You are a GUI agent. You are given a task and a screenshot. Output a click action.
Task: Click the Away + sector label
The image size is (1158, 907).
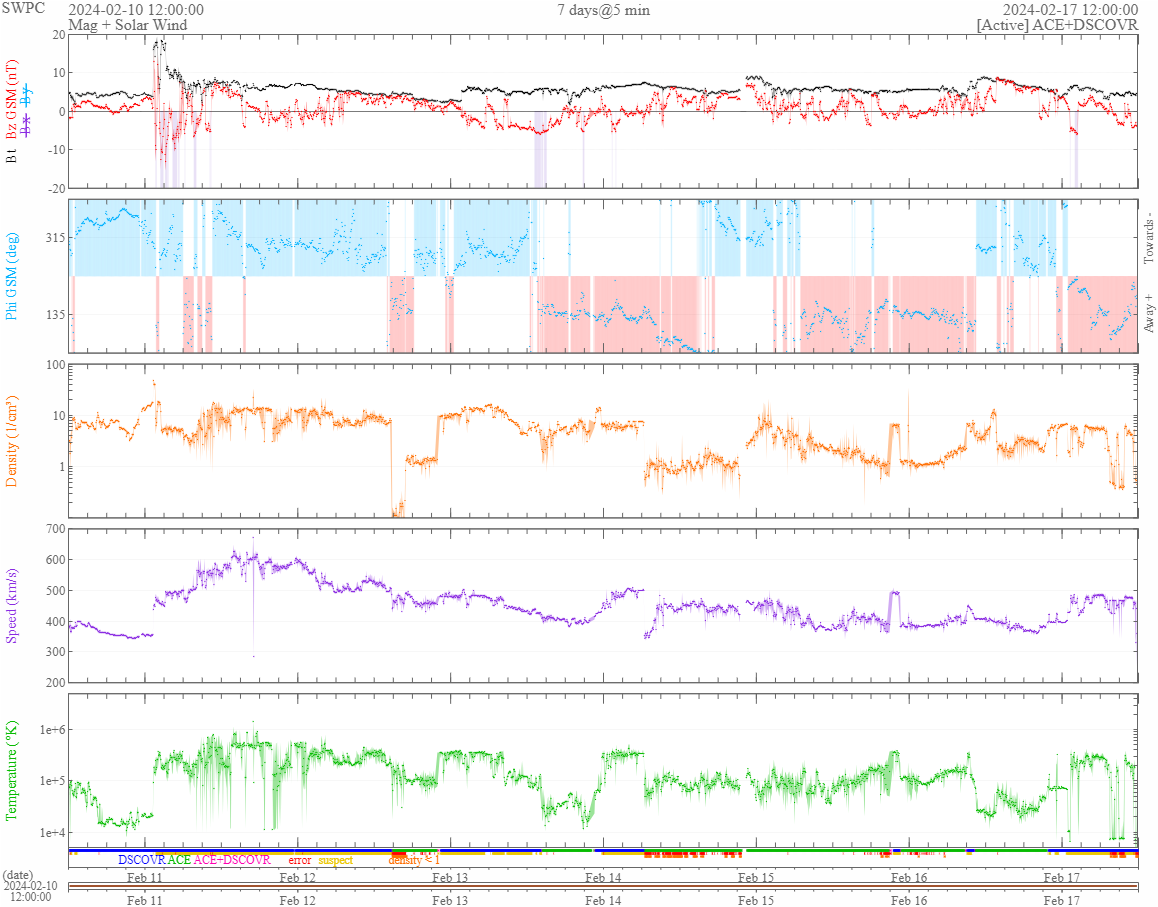(1148, 313)
